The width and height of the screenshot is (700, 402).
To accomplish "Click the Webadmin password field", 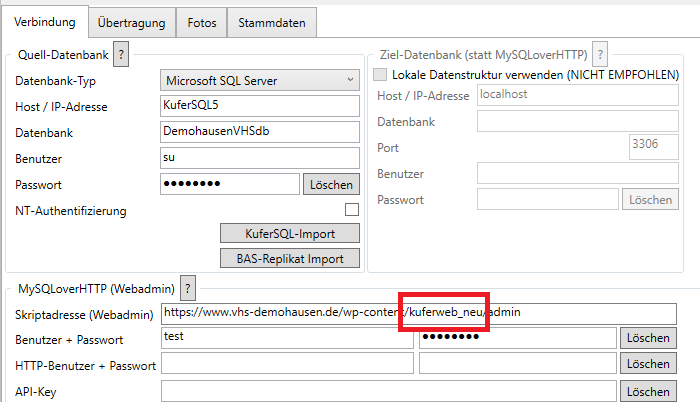I will click(x=518, y=338).
